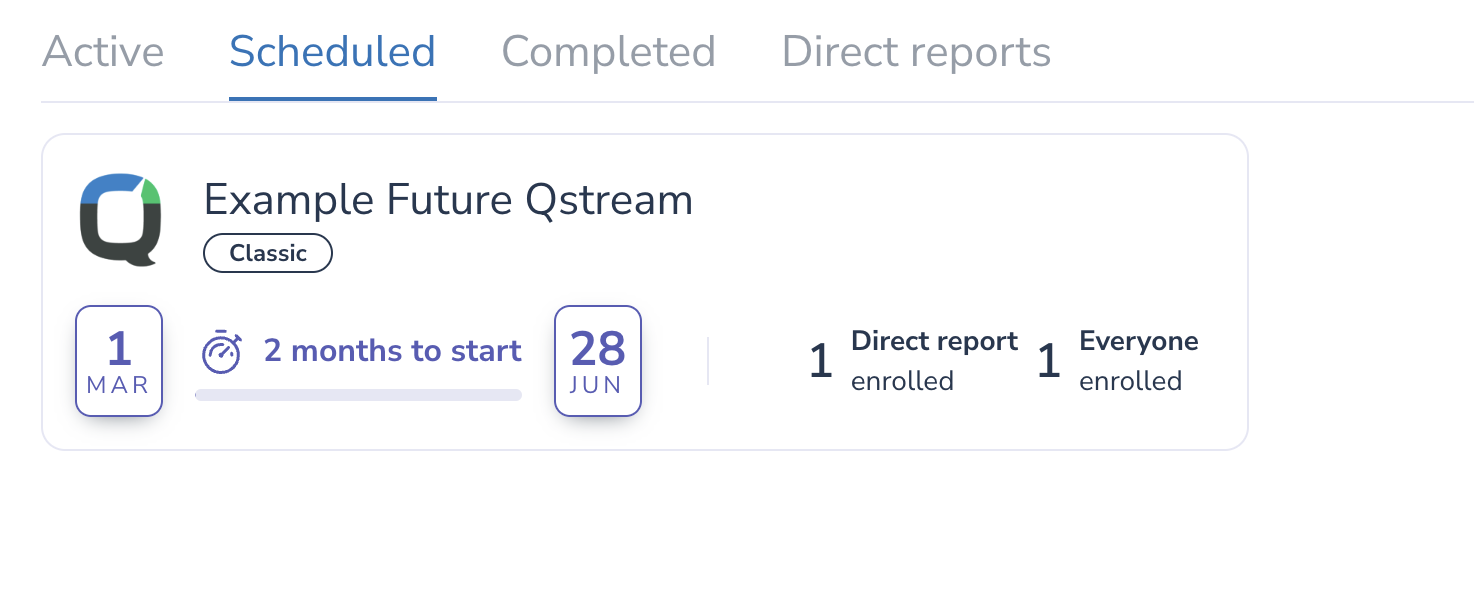Click the vertical divider before enrollment stats

[x=708, y=361]
